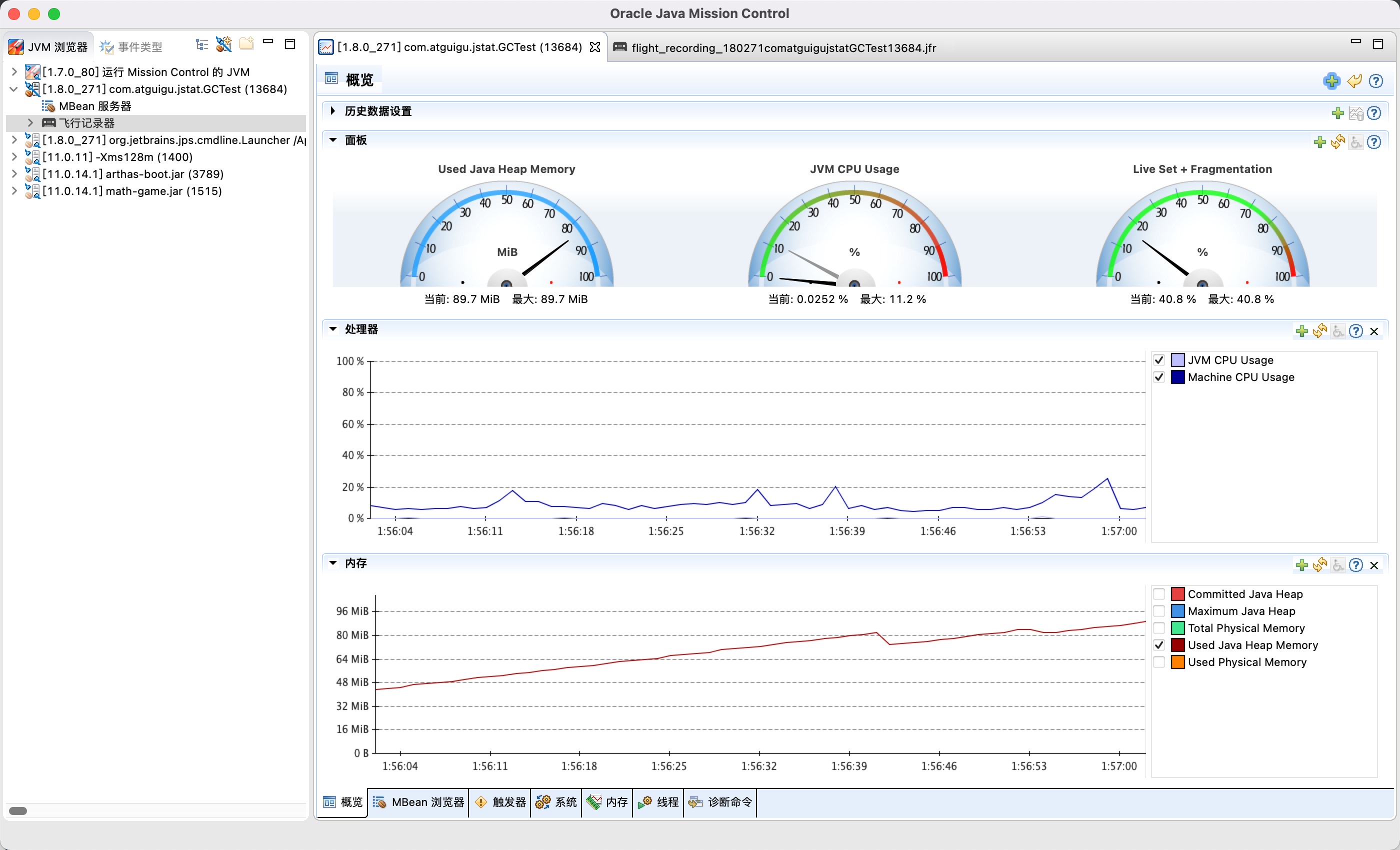Toggle tree layout icon in JVM browser toolbar
The image size is (1400, 850).
tap(201, 45)
